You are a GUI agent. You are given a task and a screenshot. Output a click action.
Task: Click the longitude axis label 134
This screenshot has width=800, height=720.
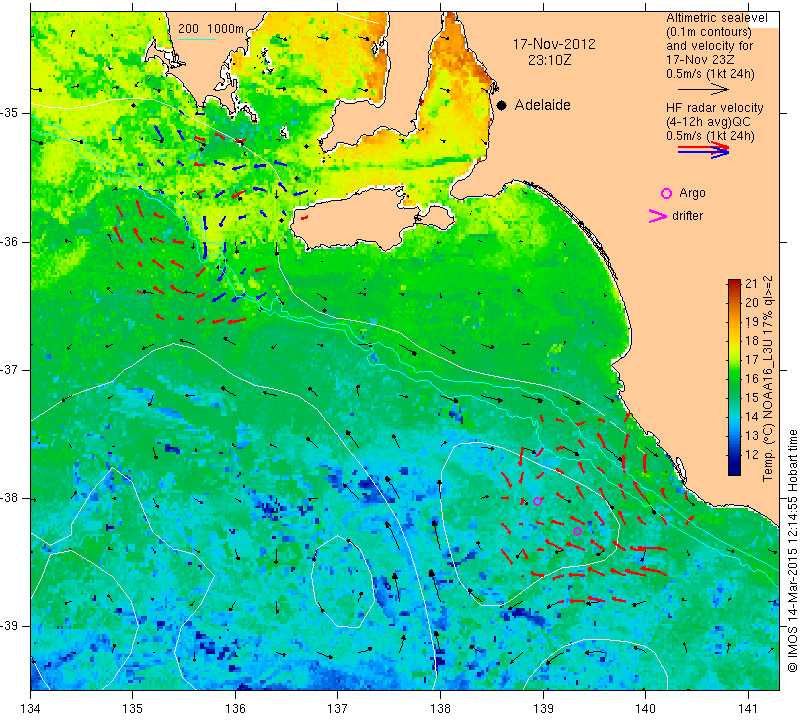click(x=31, y=708)
